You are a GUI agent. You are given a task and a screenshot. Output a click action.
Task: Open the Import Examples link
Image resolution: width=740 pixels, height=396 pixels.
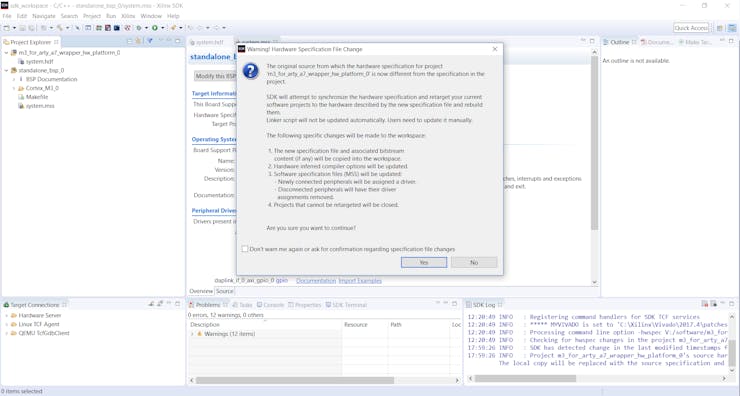click(x=360, y=281)
